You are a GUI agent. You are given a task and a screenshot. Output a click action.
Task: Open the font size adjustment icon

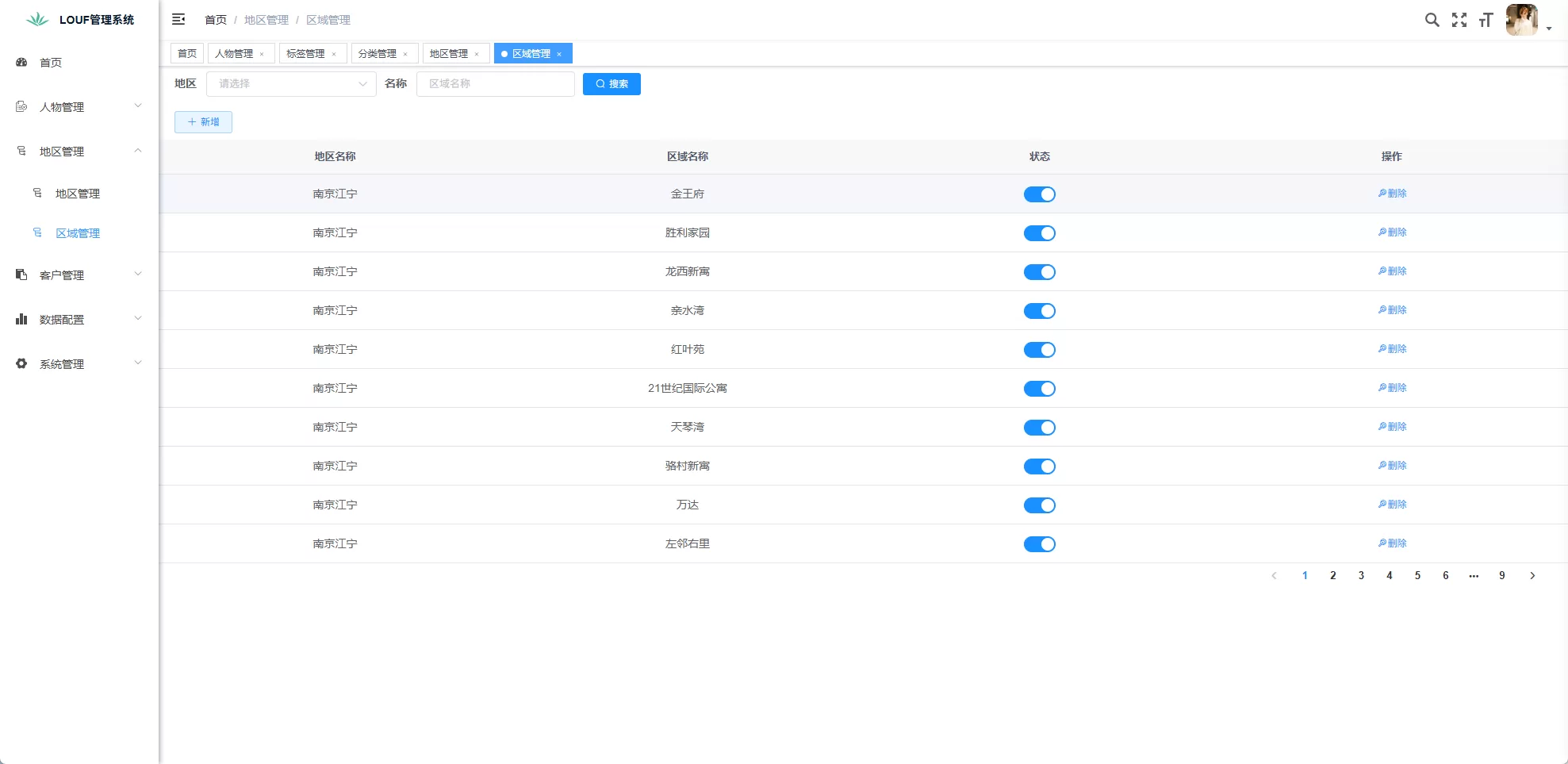click(x=1486, y=20)
